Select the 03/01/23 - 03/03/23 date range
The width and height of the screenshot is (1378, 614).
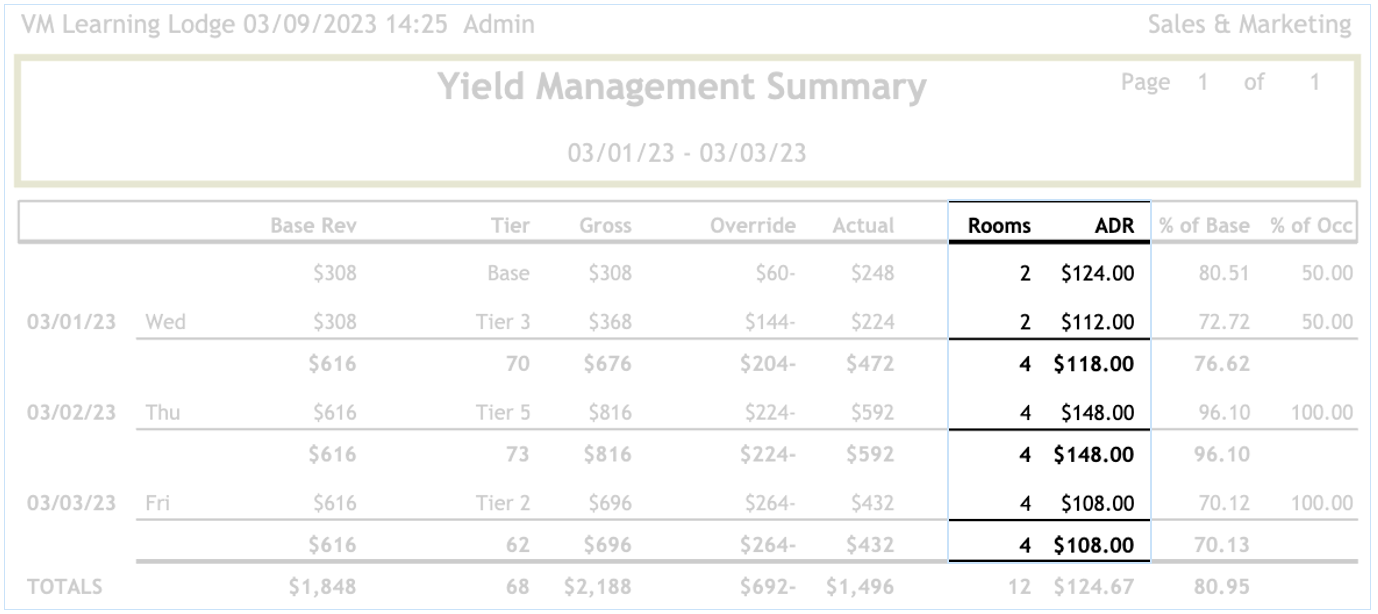click(687, 153)
